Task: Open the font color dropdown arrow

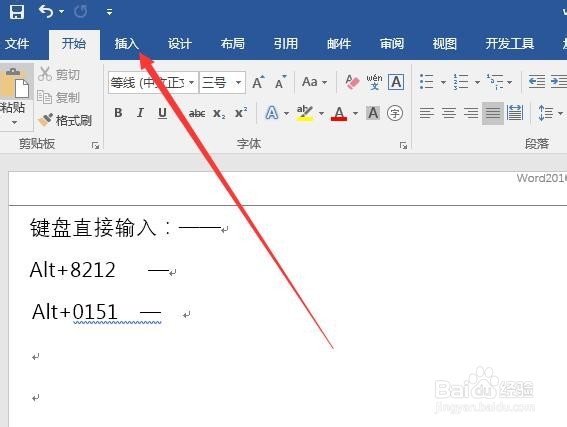Action: click(355, 114)
